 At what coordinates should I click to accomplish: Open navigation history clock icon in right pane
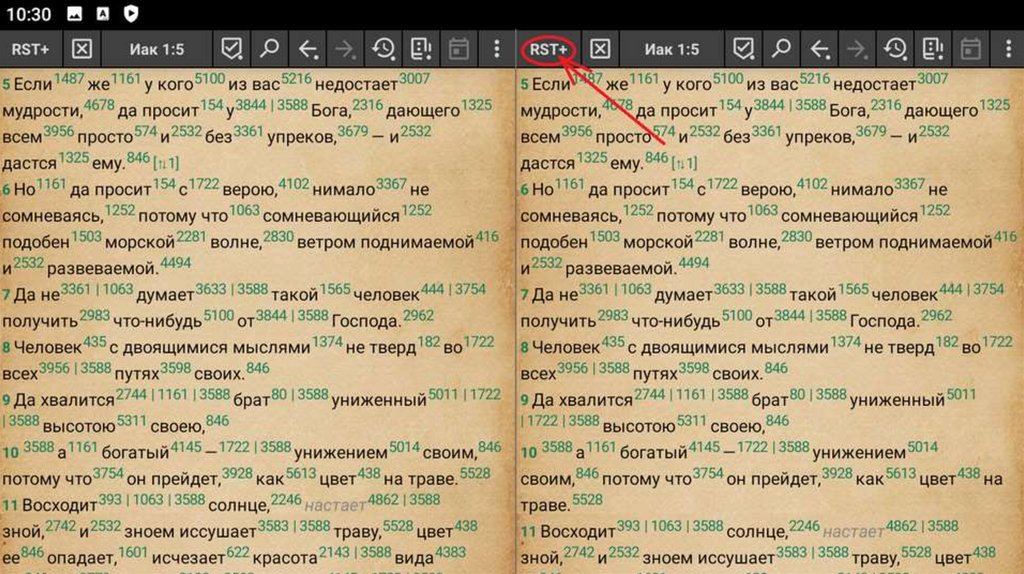895,49
